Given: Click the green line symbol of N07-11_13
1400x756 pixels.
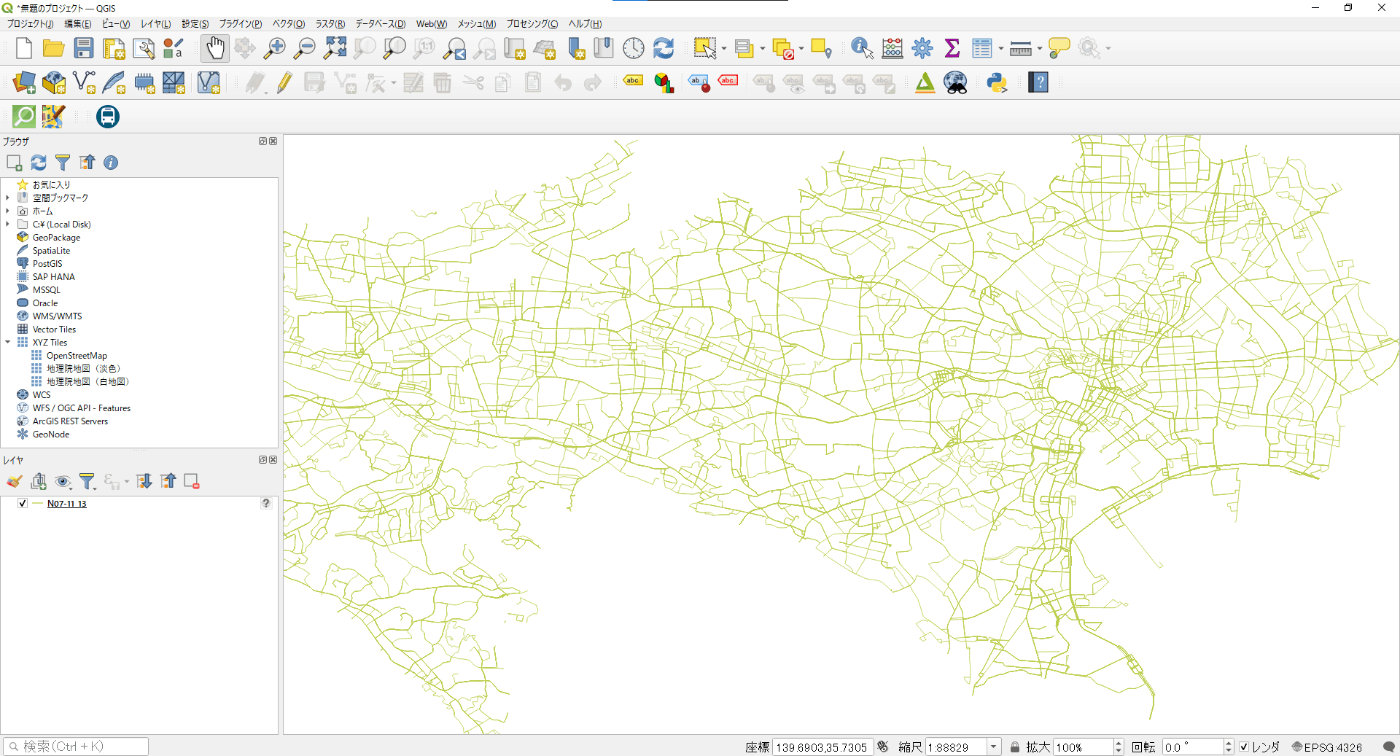Looking at the screenshot, I should (38, 503).
